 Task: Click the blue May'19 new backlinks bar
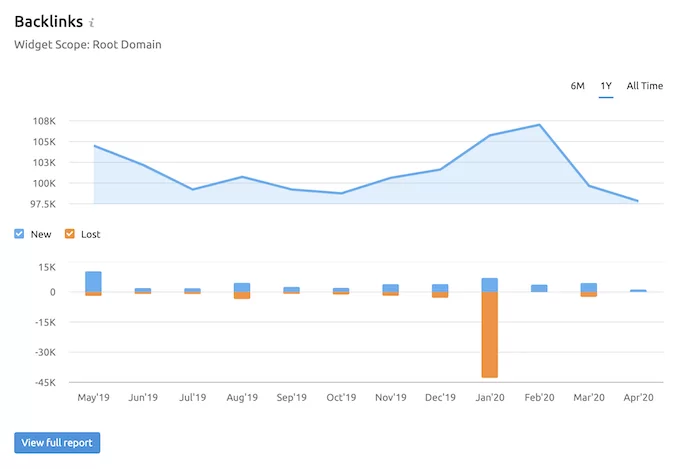tap(93, 282)
